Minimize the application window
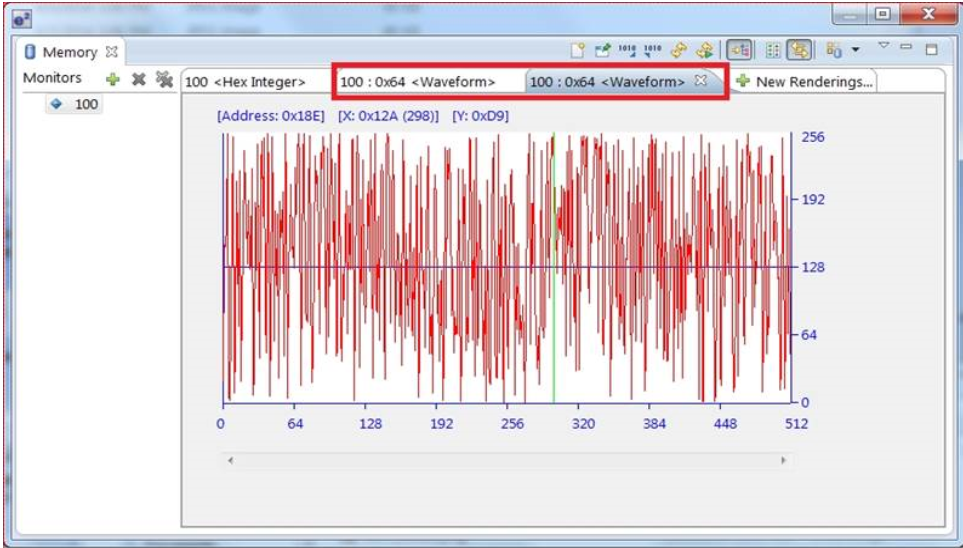Screen dimensions: 963x548 click(851, 14)
